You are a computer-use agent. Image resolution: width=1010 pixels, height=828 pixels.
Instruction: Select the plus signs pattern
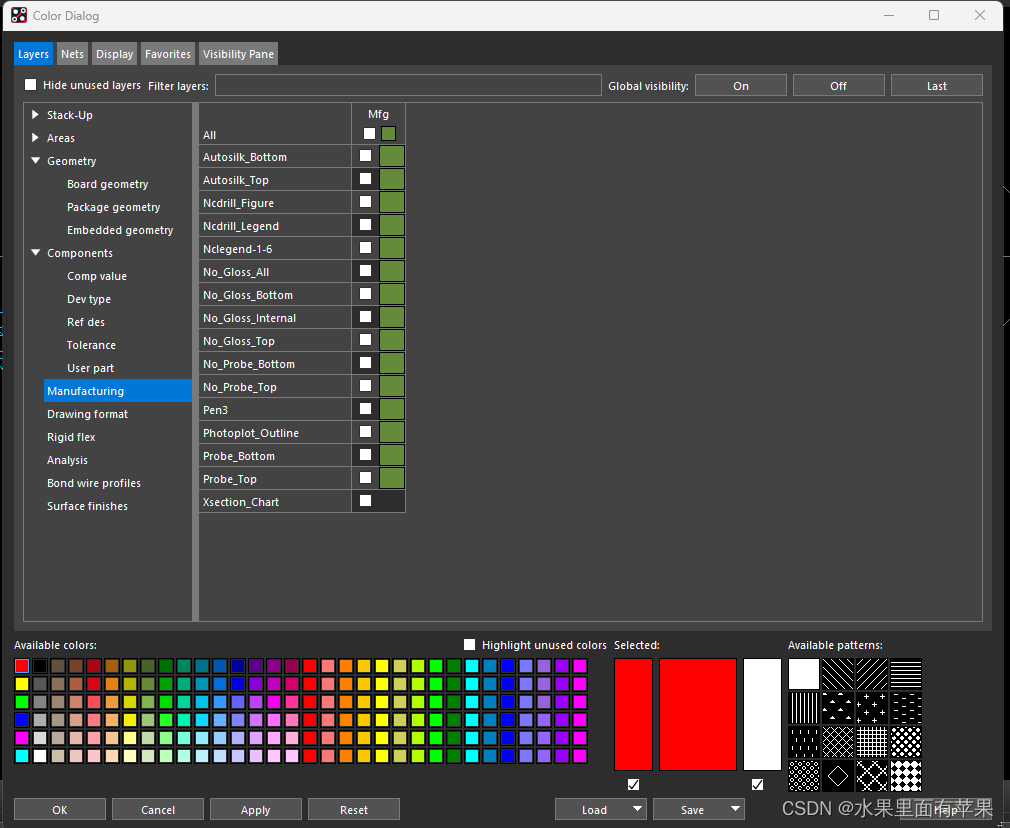point(872,708)
